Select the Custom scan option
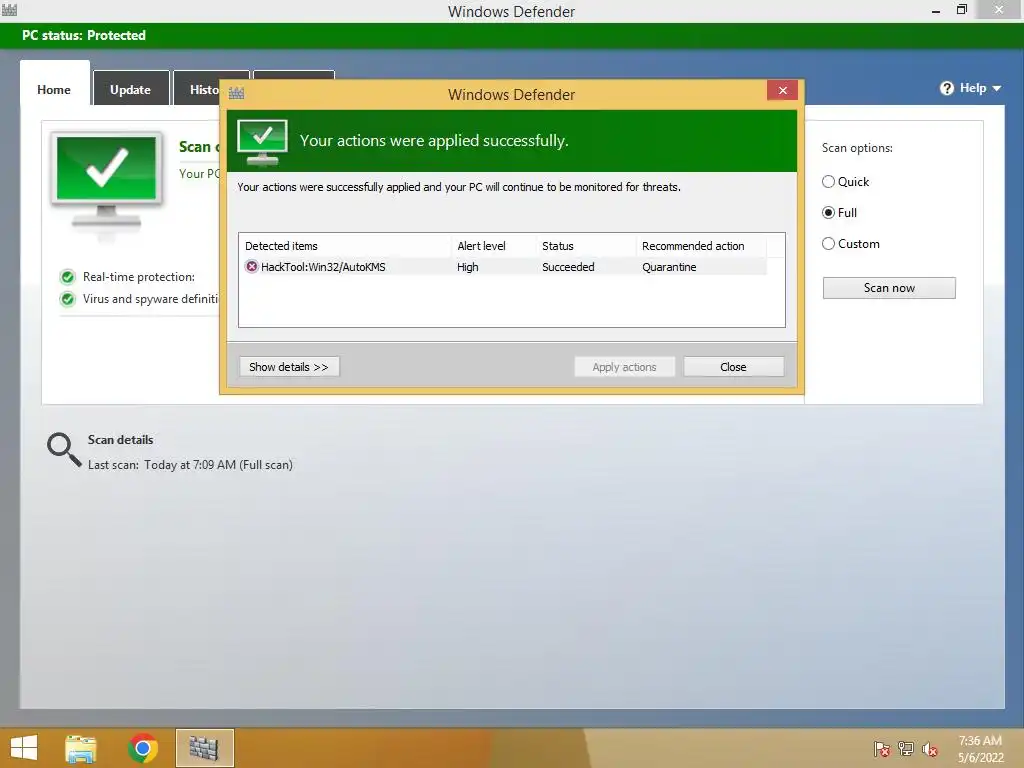This screenshot has width=1024, height=768. (829, 244)
